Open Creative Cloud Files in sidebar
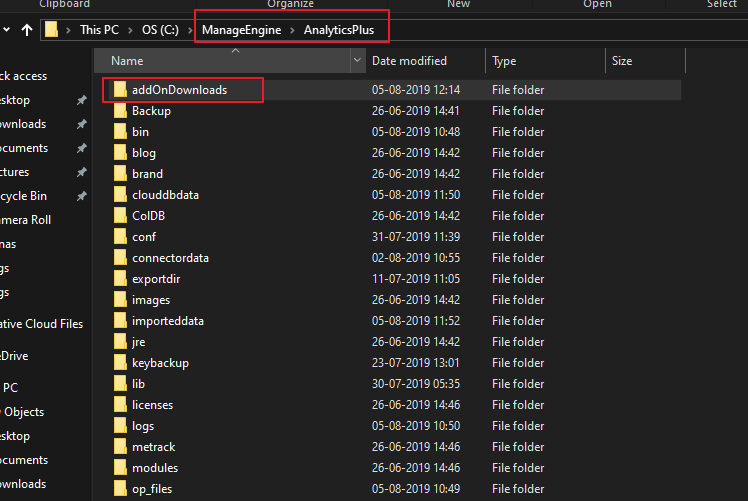Screen dimensions: 748x501 point(42,324)
